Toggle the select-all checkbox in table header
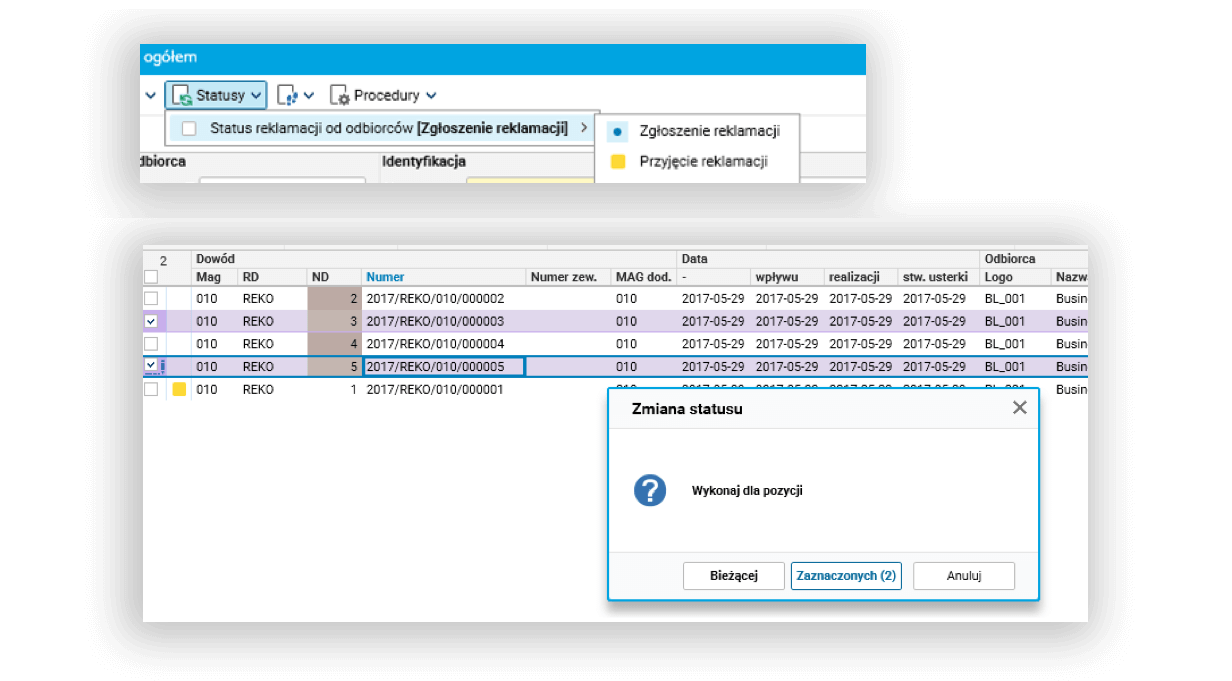Image resolution: width=1232 pixels, height=681 pixels. tap(150, 277)
